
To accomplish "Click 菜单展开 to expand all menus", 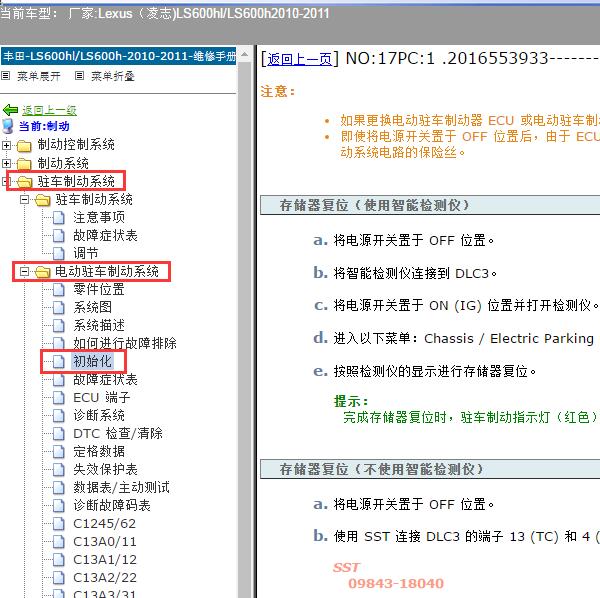I will point(39,76).
